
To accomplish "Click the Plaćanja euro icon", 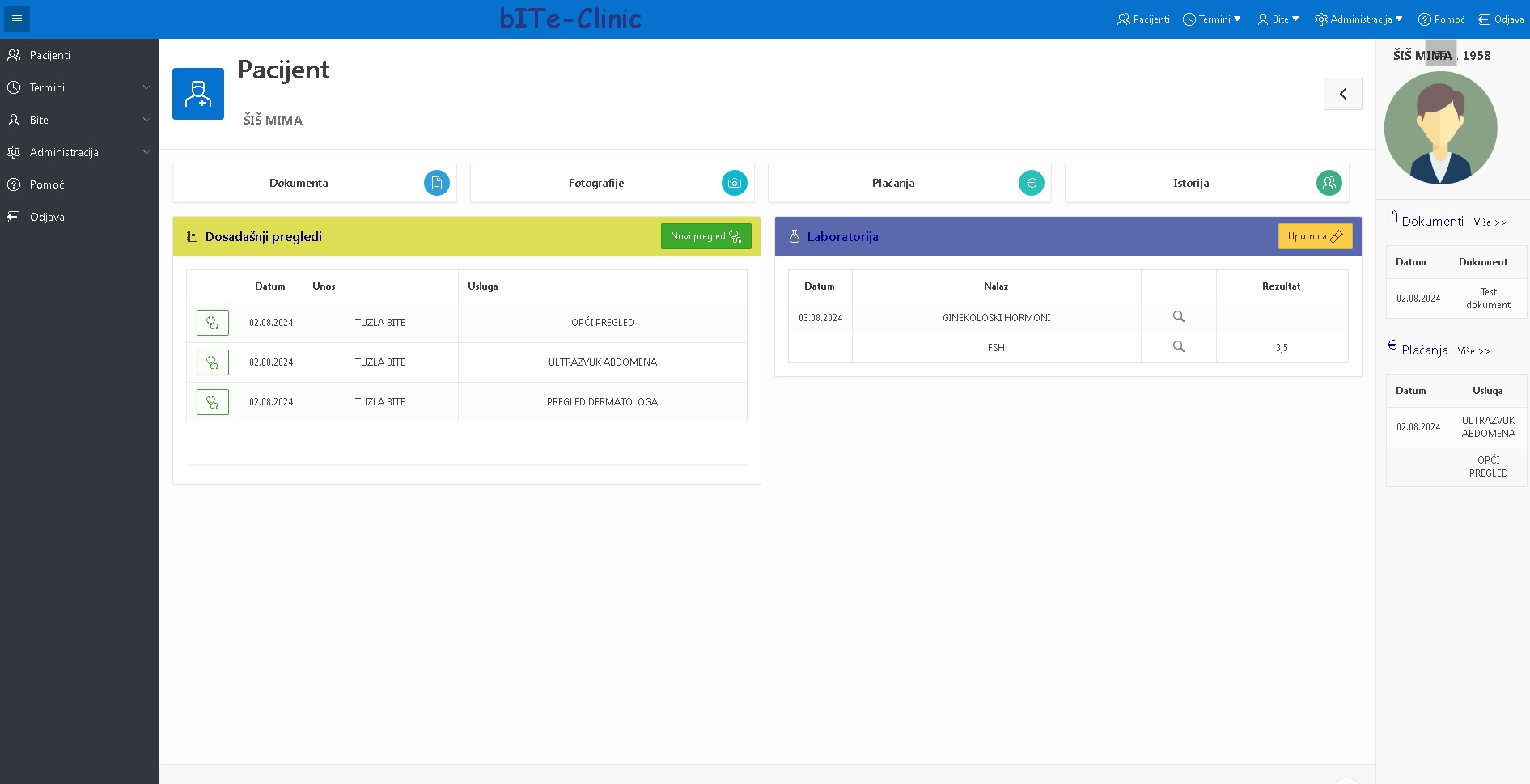I will [1032, 183].
